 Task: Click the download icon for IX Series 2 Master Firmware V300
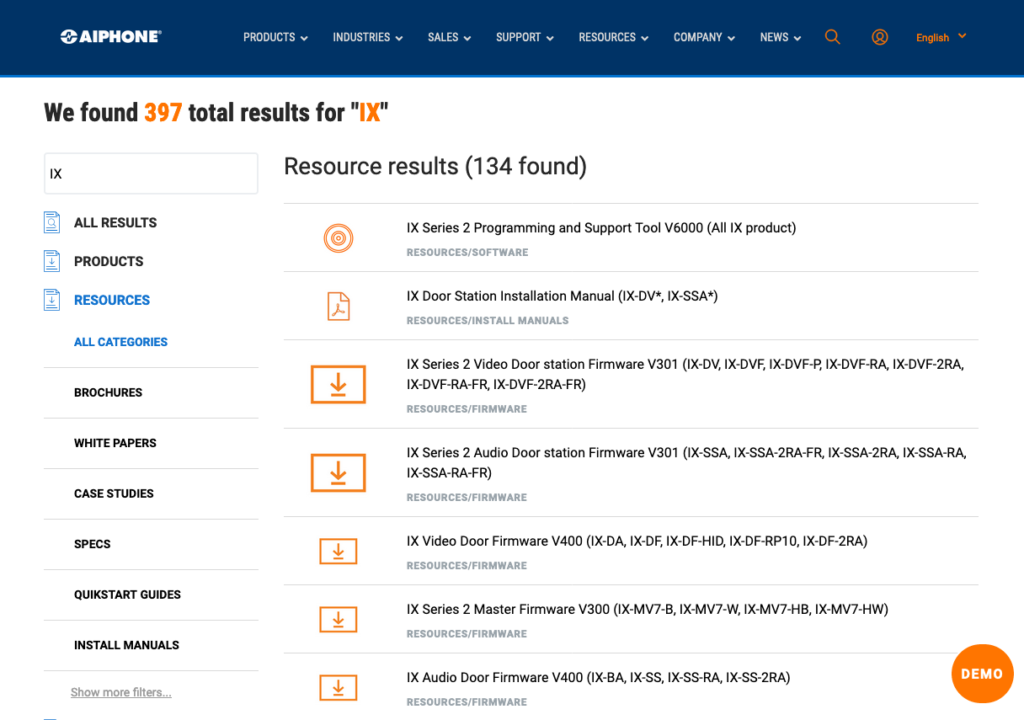point(339,619)
